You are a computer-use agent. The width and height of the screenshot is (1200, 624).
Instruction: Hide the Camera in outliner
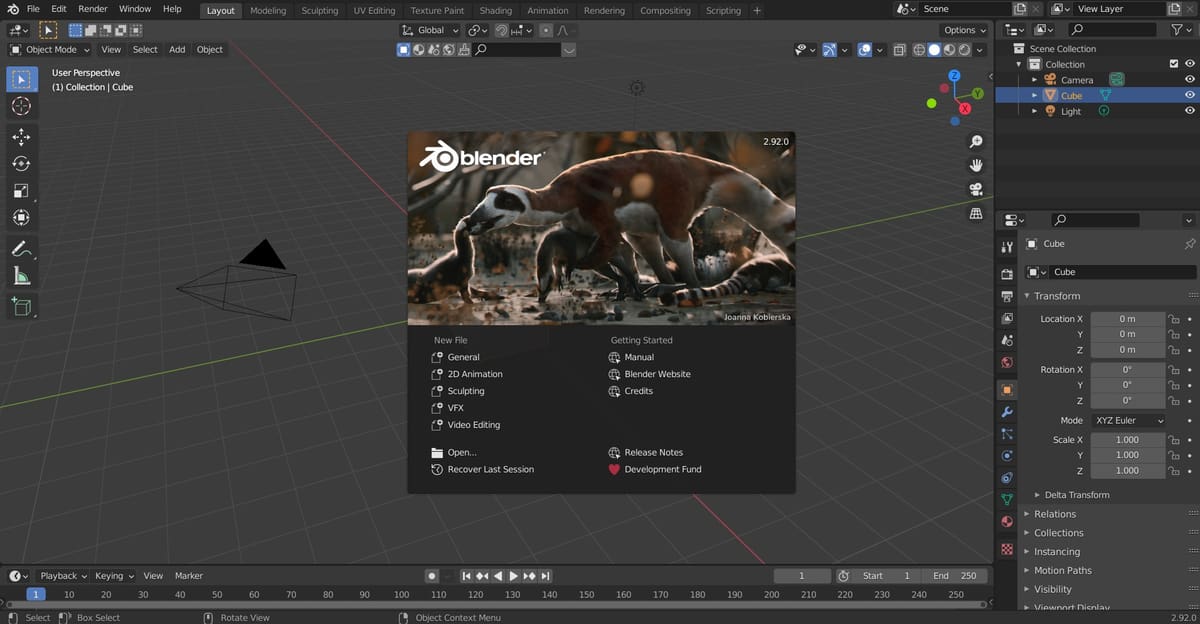(x=1190, y=80)
